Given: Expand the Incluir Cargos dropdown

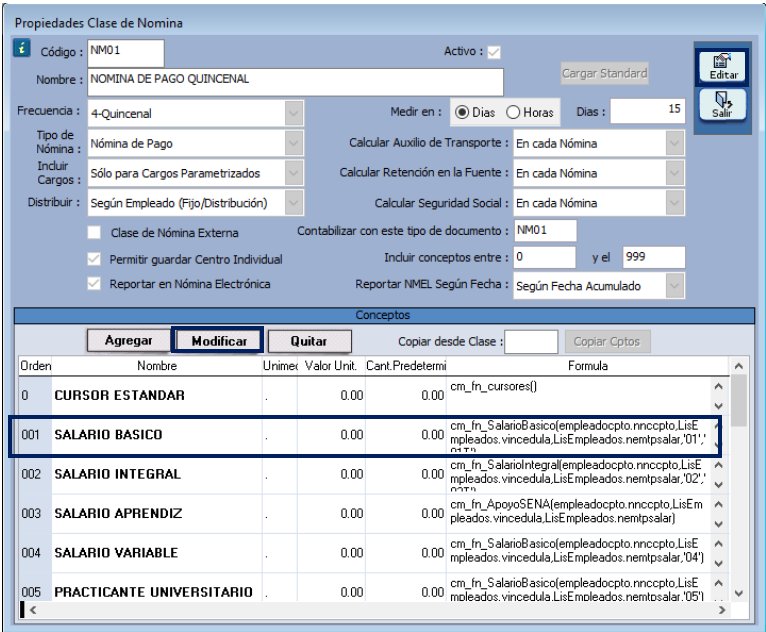Looking at the screenshot, I should (x=294, y=173).
